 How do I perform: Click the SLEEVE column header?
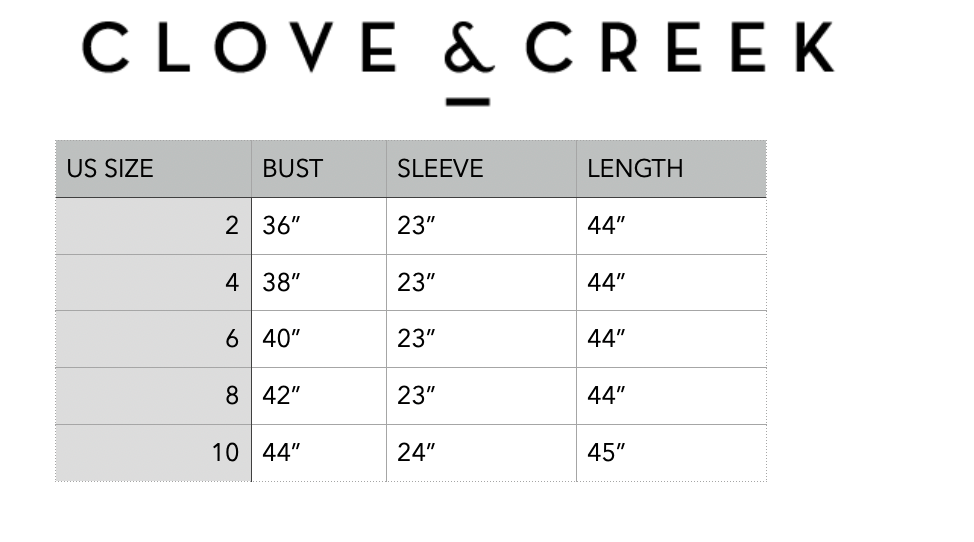click(x=440, y=168)
